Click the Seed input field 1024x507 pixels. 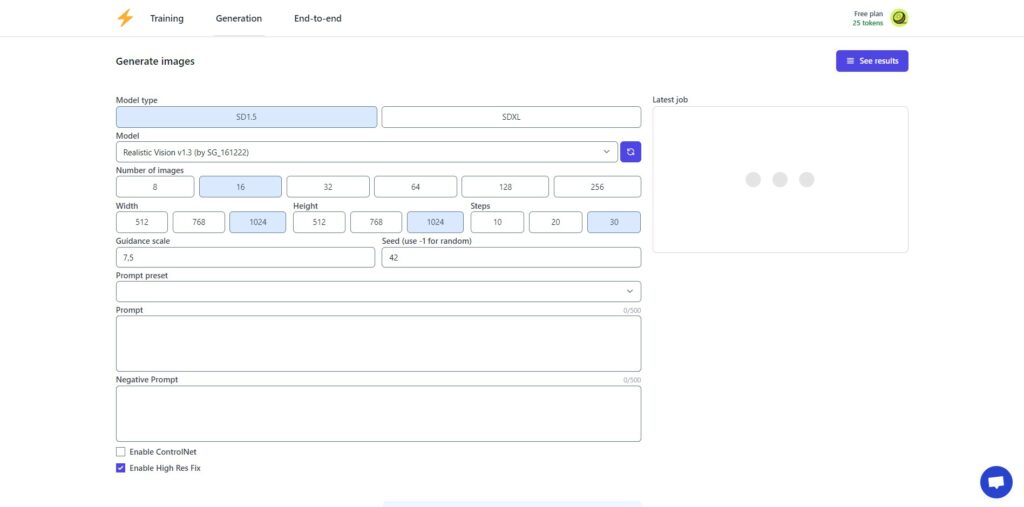(x=511, y=257)
